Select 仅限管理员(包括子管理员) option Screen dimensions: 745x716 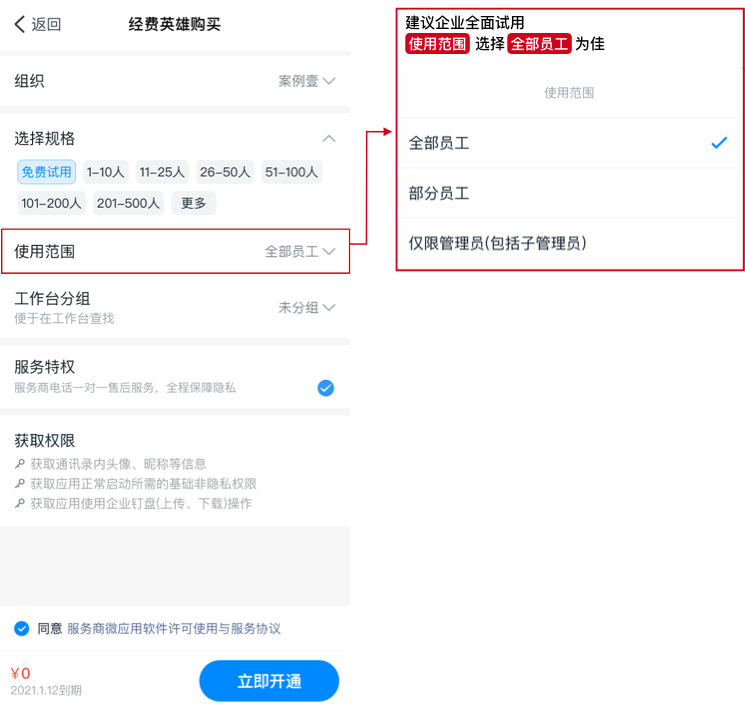click(x=570, y=243)
